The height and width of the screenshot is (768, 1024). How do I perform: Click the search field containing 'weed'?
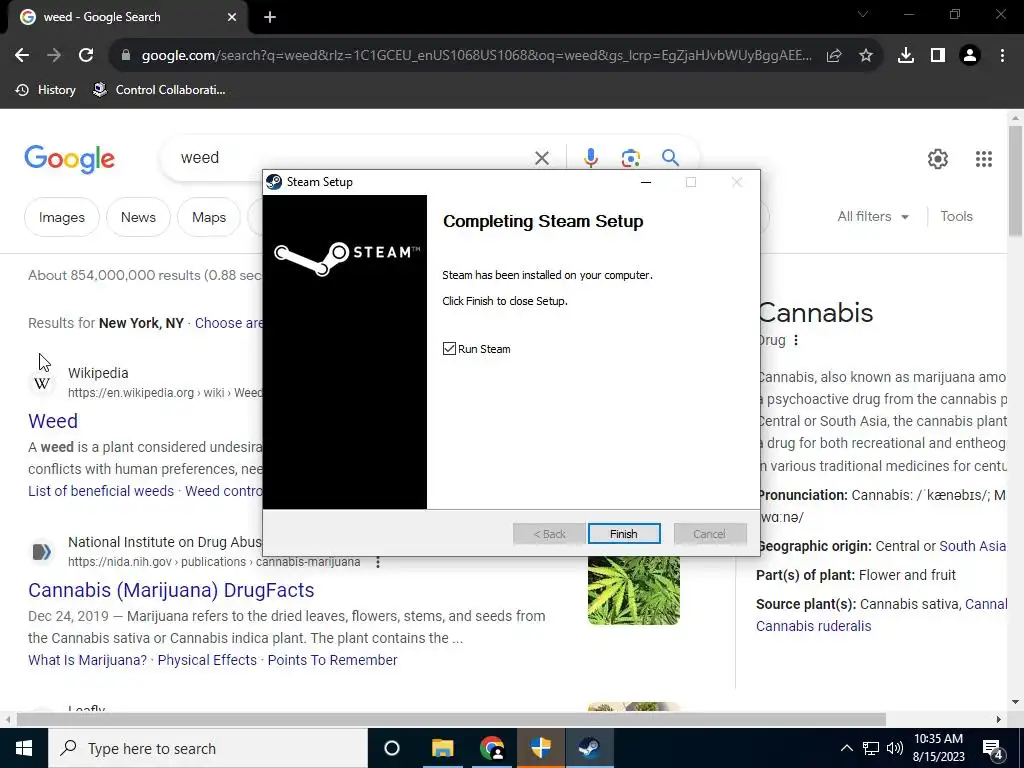point(353,158)
